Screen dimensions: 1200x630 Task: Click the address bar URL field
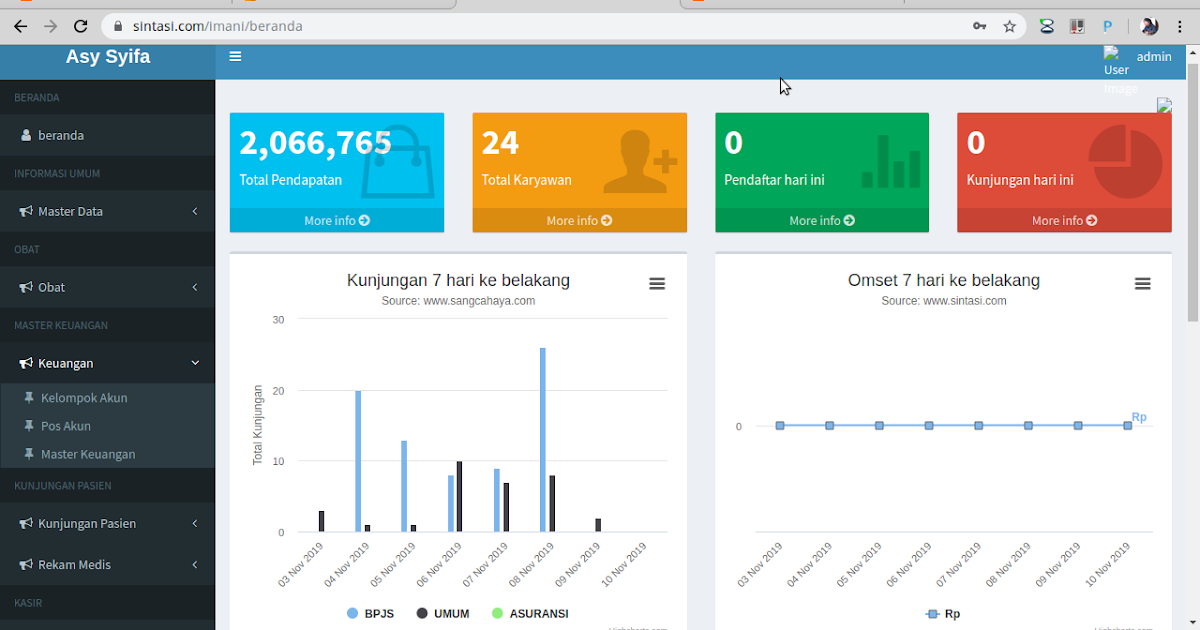pyautogui.click(x=540, y=26)
